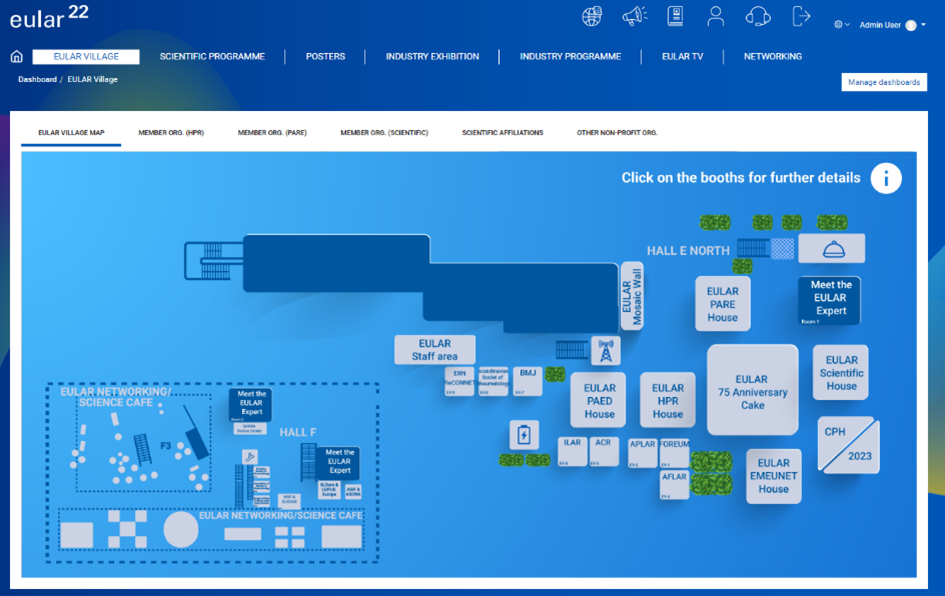
Task: Select the EULAR PARE House booth
Action: click(x=722, y=305)
